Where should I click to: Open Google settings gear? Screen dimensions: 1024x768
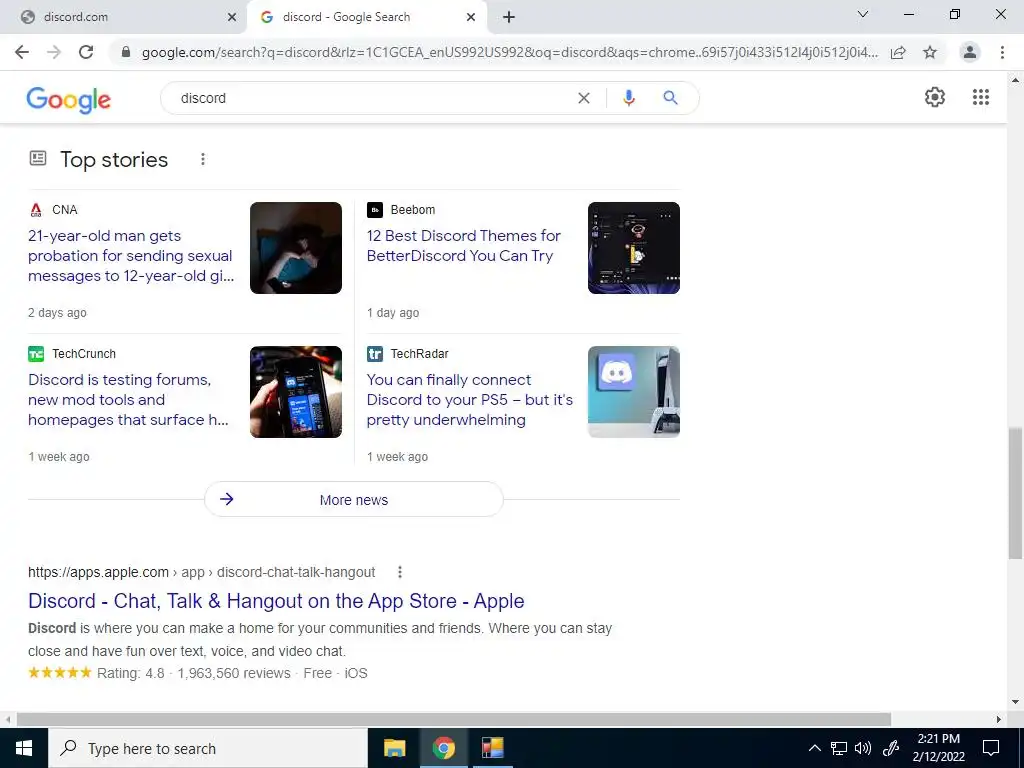tap(935, 97)
